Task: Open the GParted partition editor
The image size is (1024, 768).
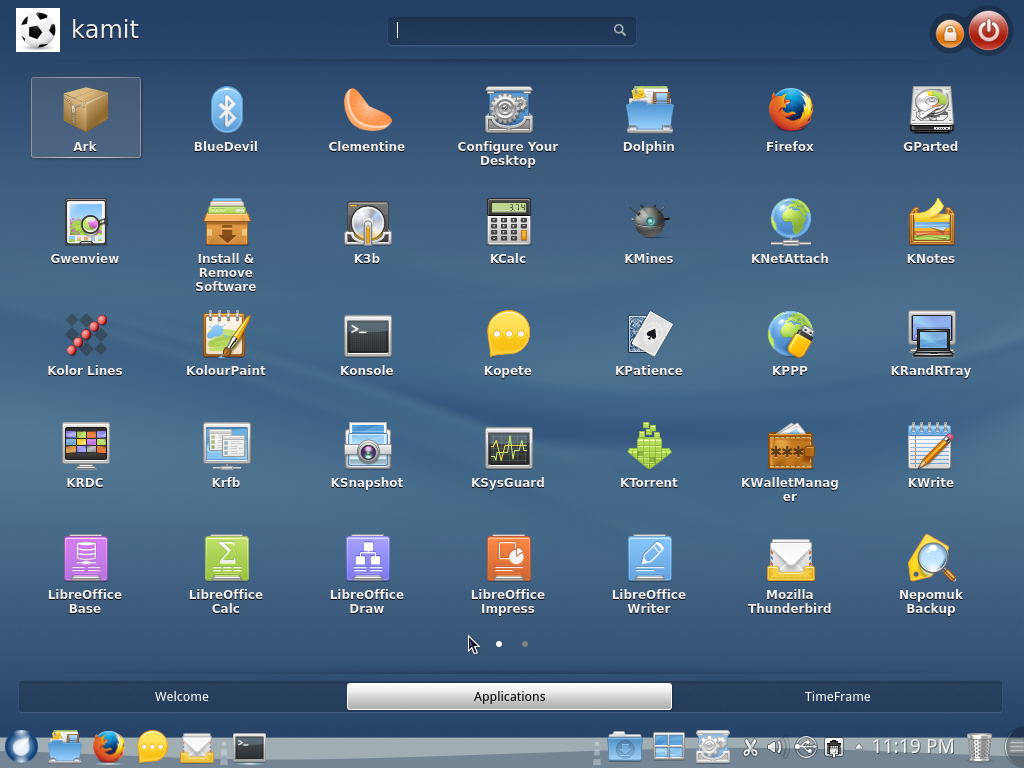Action: click(930, 110)
